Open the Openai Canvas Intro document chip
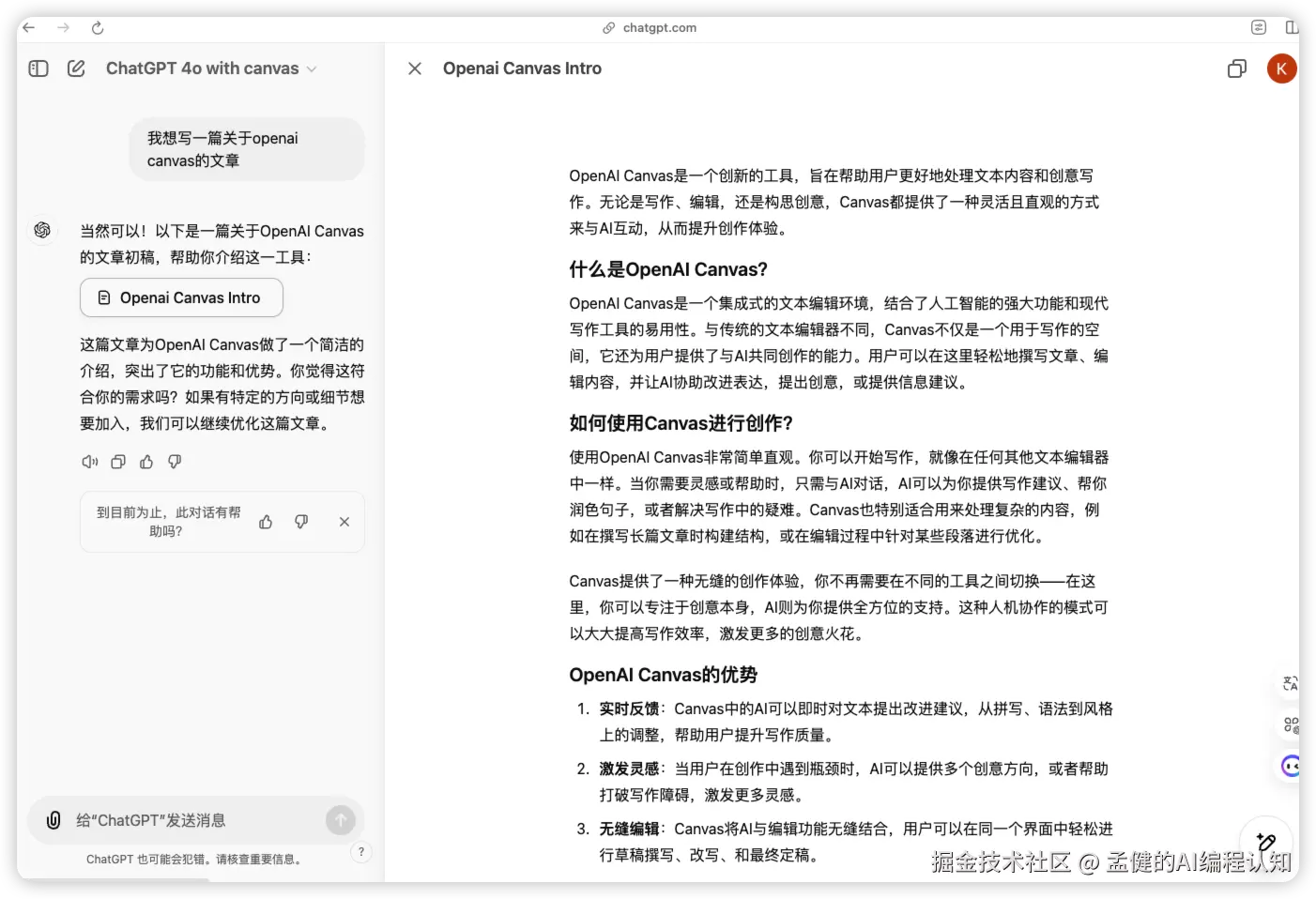The width and height of the screenshot is (1316, 899). pyautogui.click(x=181, y=297)
